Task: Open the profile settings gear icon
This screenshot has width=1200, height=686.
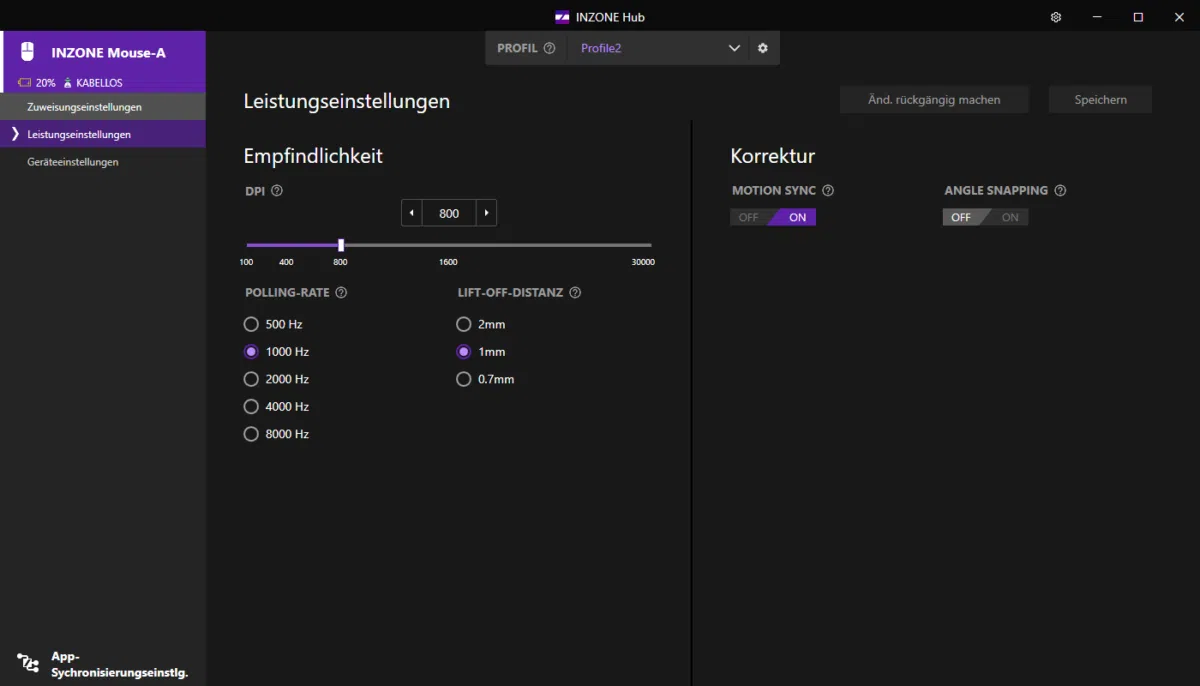Action: pos(763,48)
